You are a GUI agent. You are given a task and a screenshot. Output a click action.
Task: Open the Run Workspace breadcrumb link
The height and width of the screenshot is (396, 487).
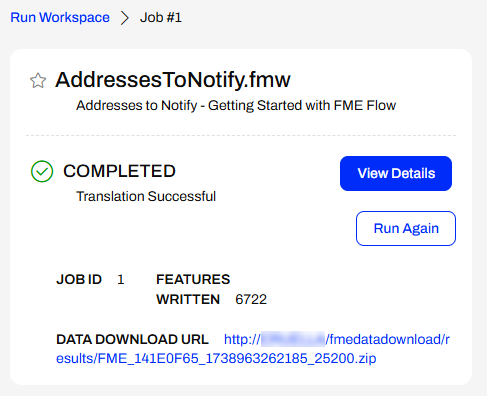tap(60, 17)
